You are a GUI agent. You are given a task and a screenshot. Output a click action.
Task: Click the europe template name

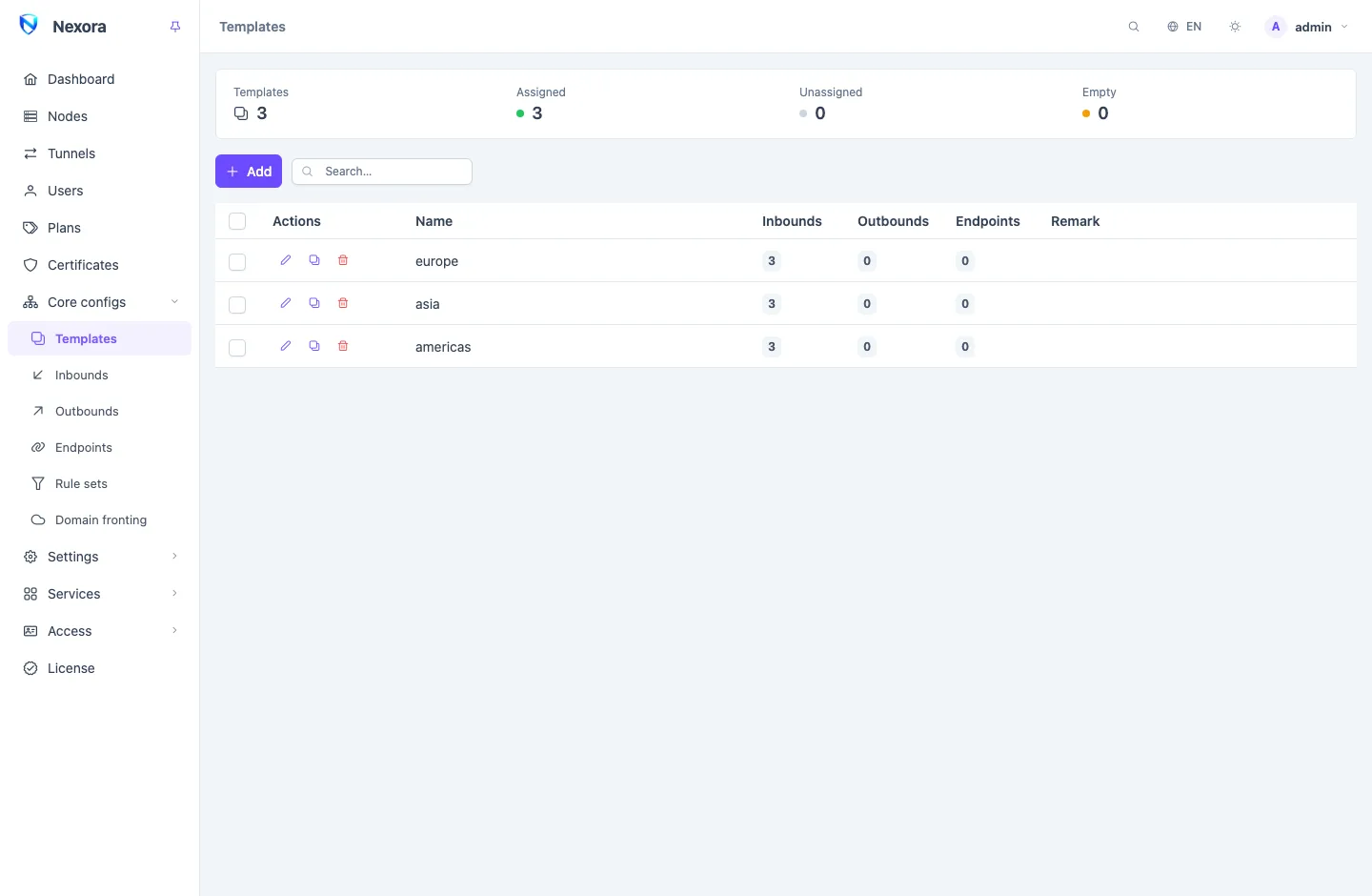(436, 261)
